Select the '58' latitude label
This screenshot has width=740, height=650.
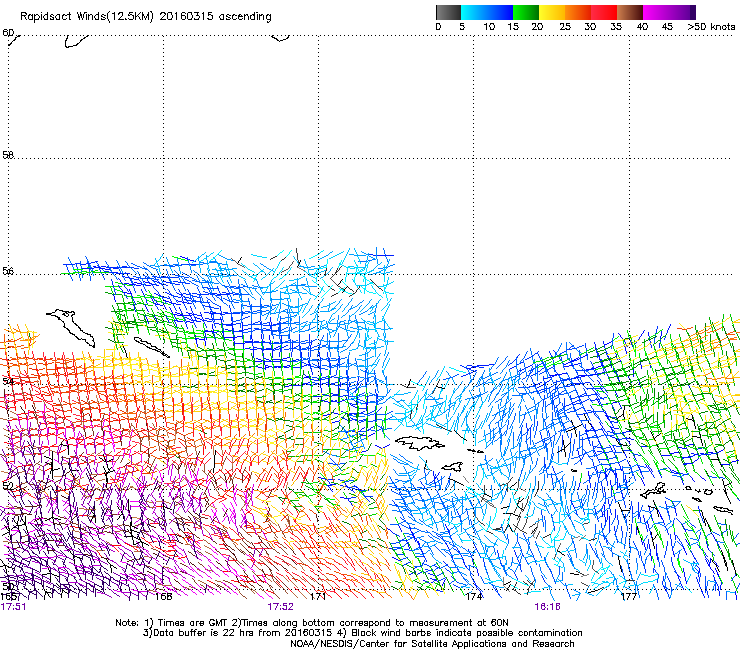tap(8, 155)
